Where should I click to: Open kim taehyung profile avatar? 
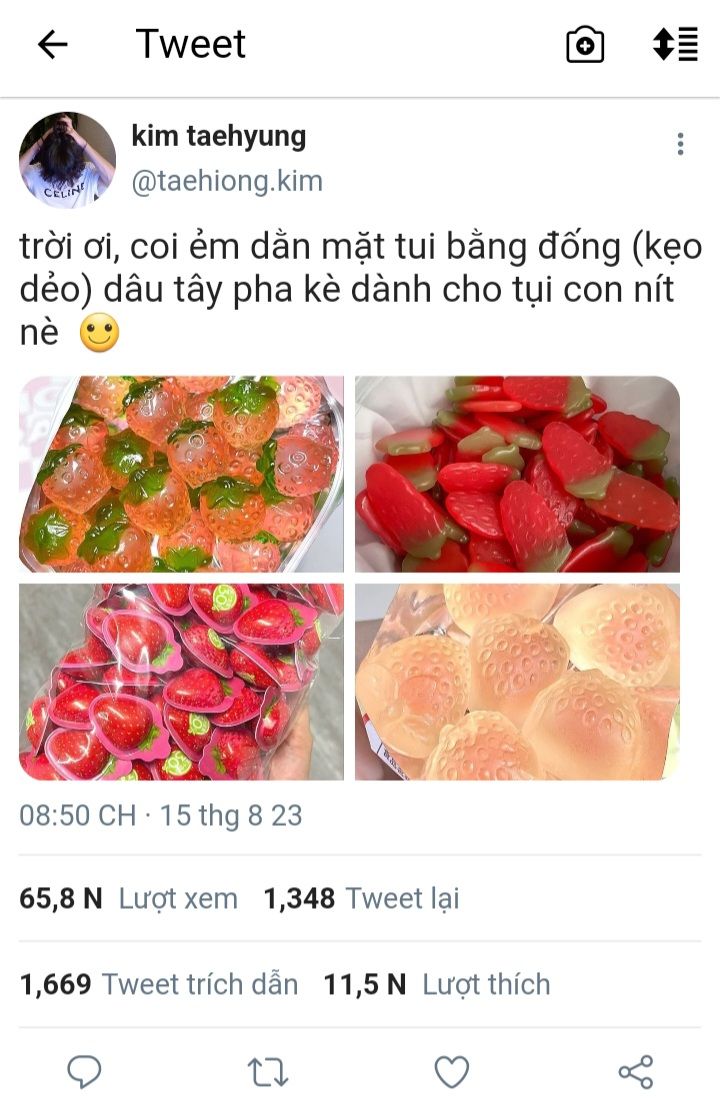pyautogui.click(x=67, y=160)
